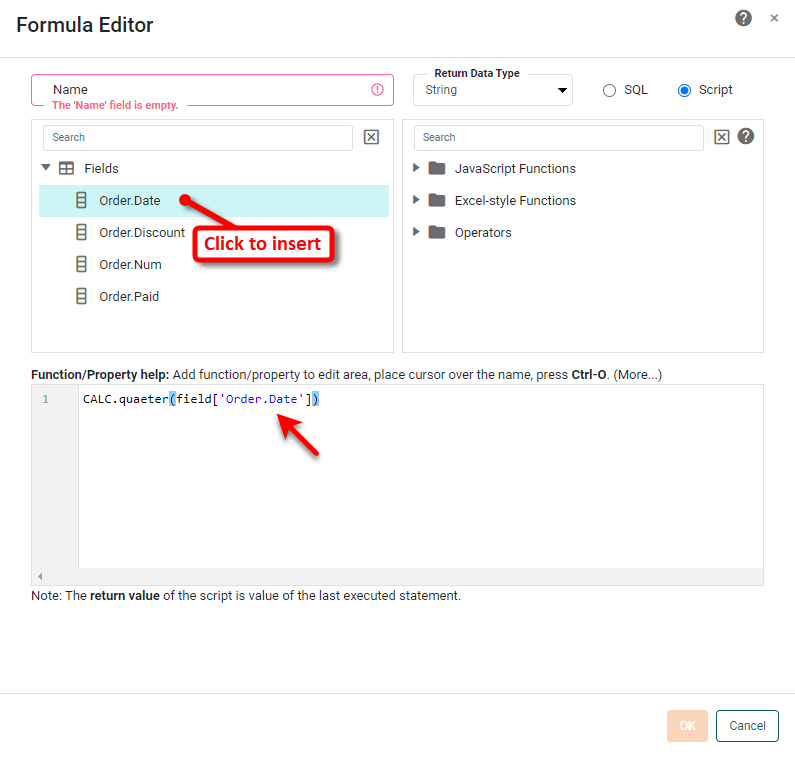Click the Fields table icon
The image size is (795, 758).
tap(67, 169)
